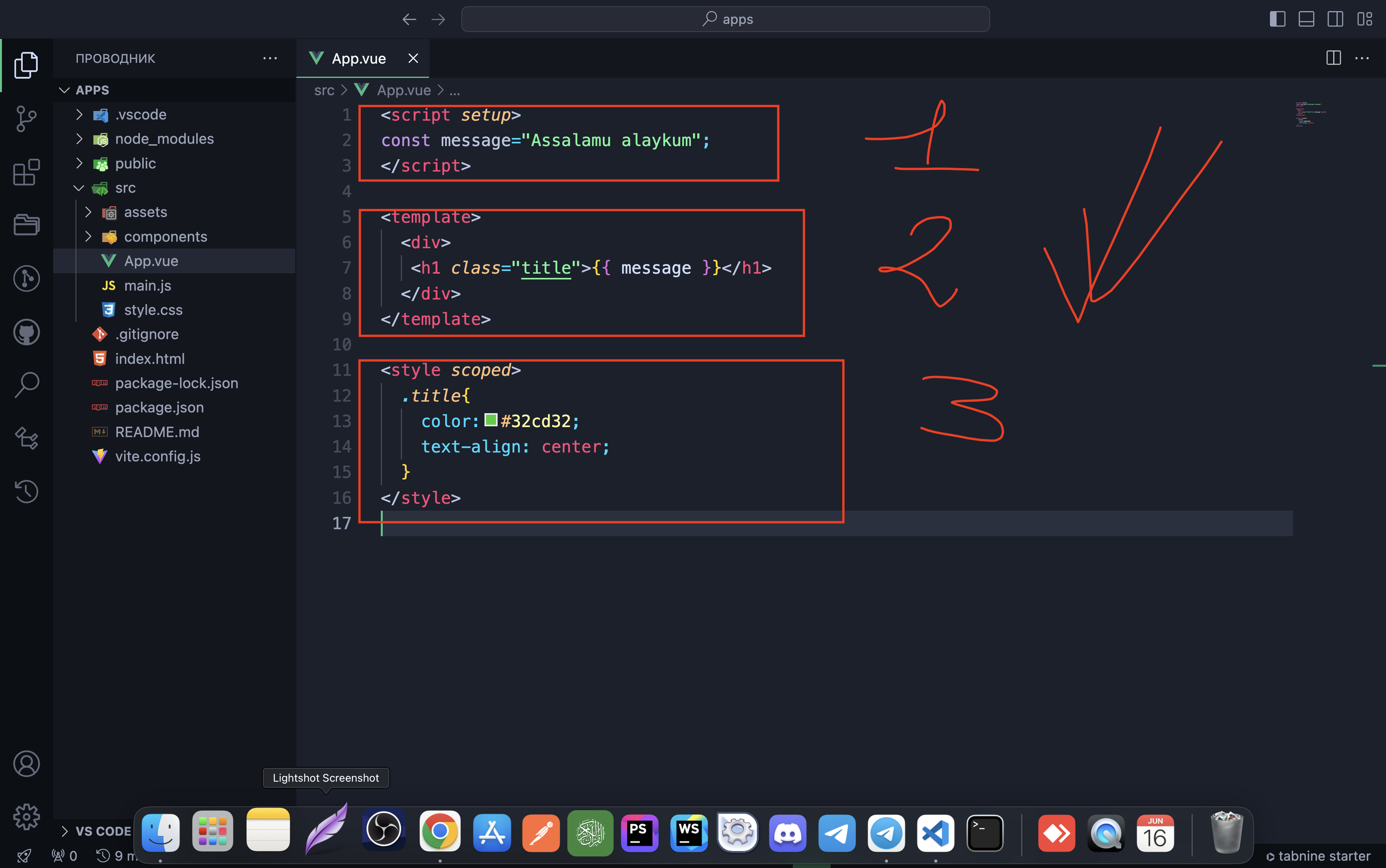Image resolution: width=1386 pixels, height=868 pixels.
Task: Expand the node_modules folder
Action: [164, 139]
